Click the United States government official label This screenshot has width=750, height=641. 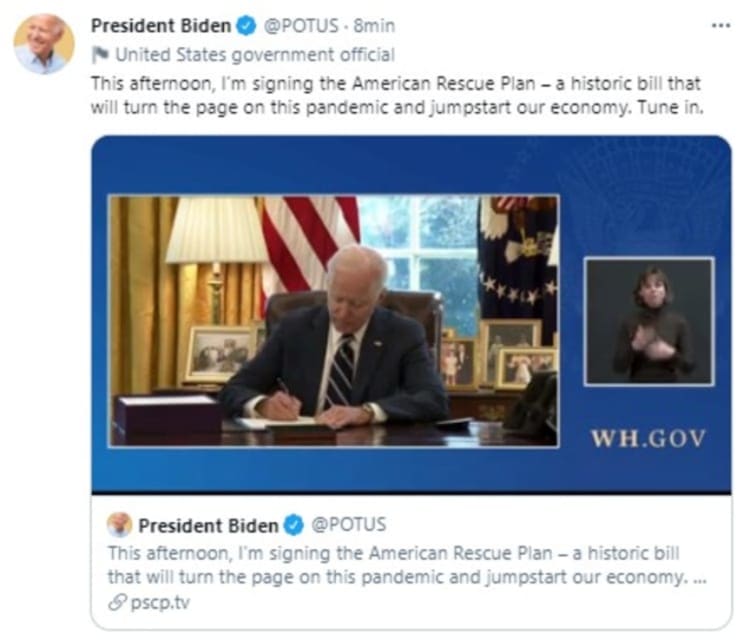(255, 55)
